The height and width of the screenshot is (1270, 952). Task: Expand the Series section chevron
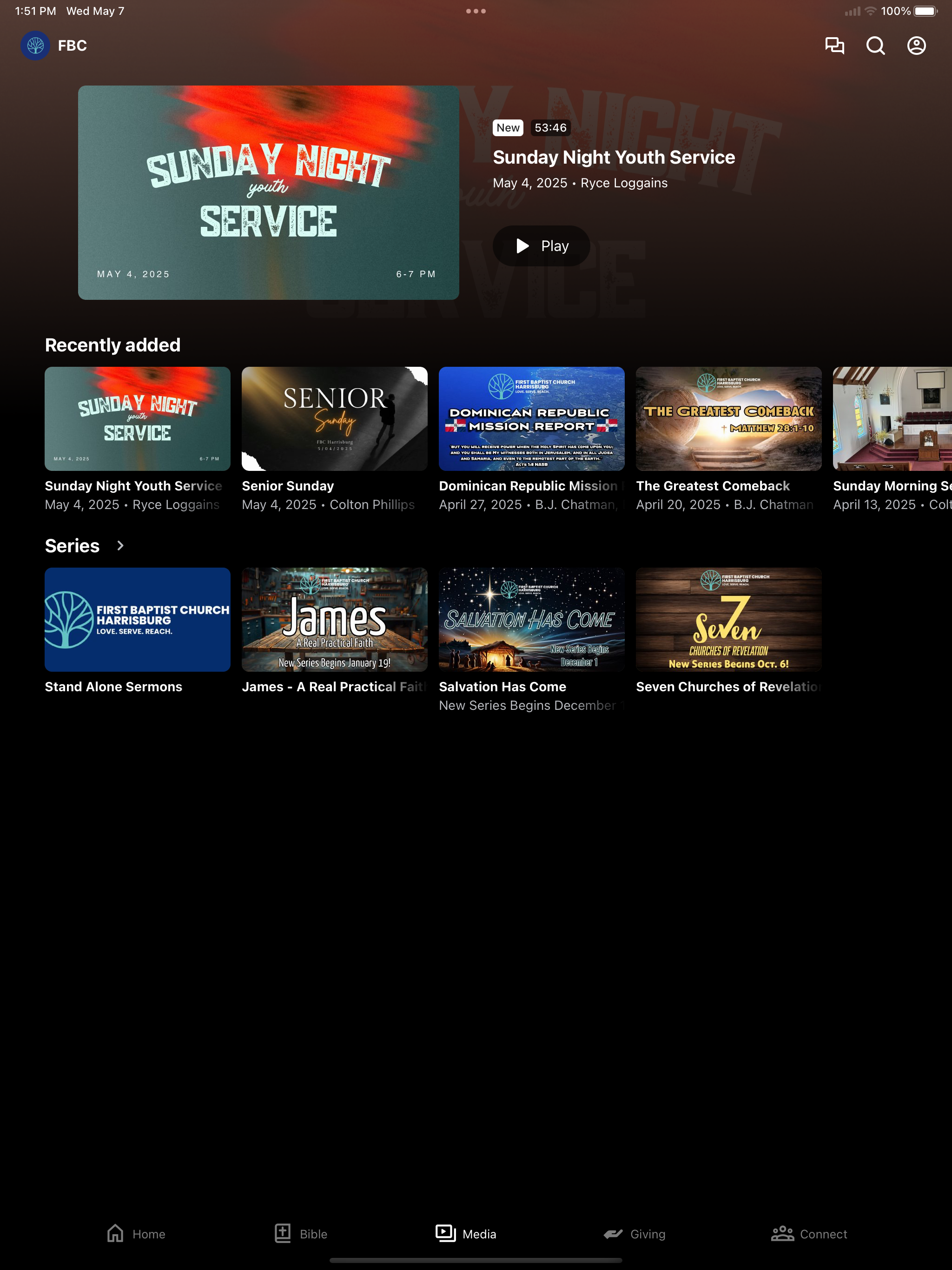click(x=120, y=545)
